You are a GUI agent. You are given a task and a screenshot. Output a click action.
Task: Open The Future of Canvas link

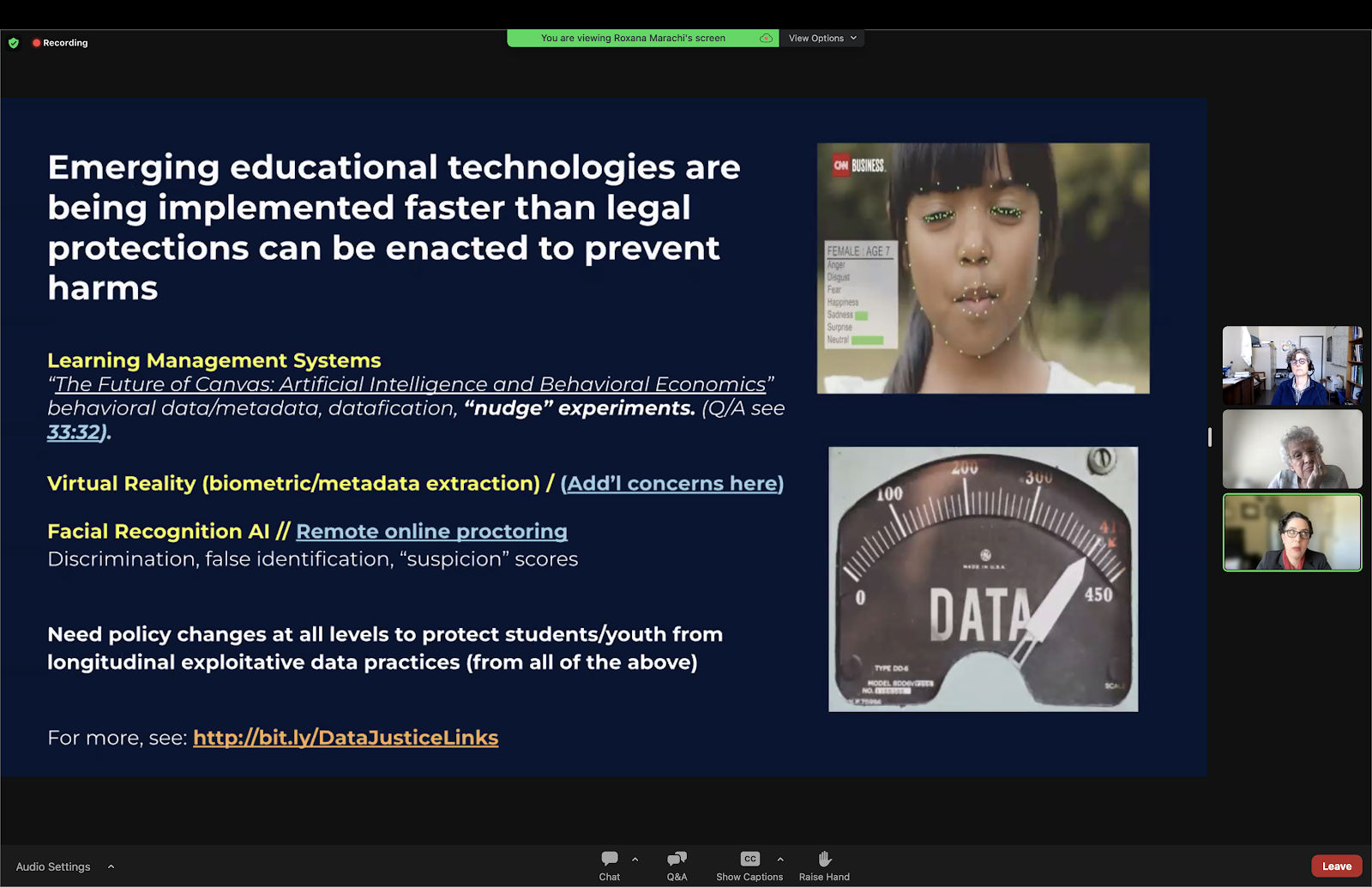(x=411, y=384)
